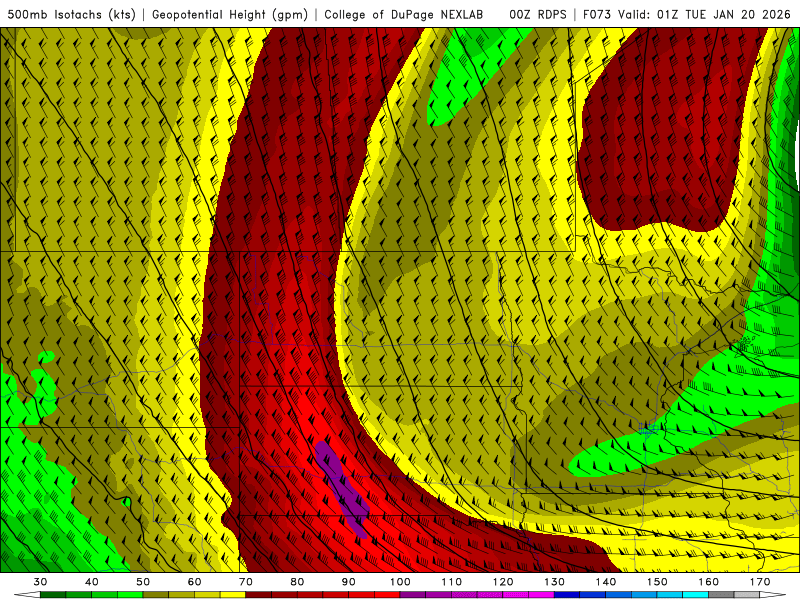
Task: Click the '150' legend scale value
Action: point(657,581)
